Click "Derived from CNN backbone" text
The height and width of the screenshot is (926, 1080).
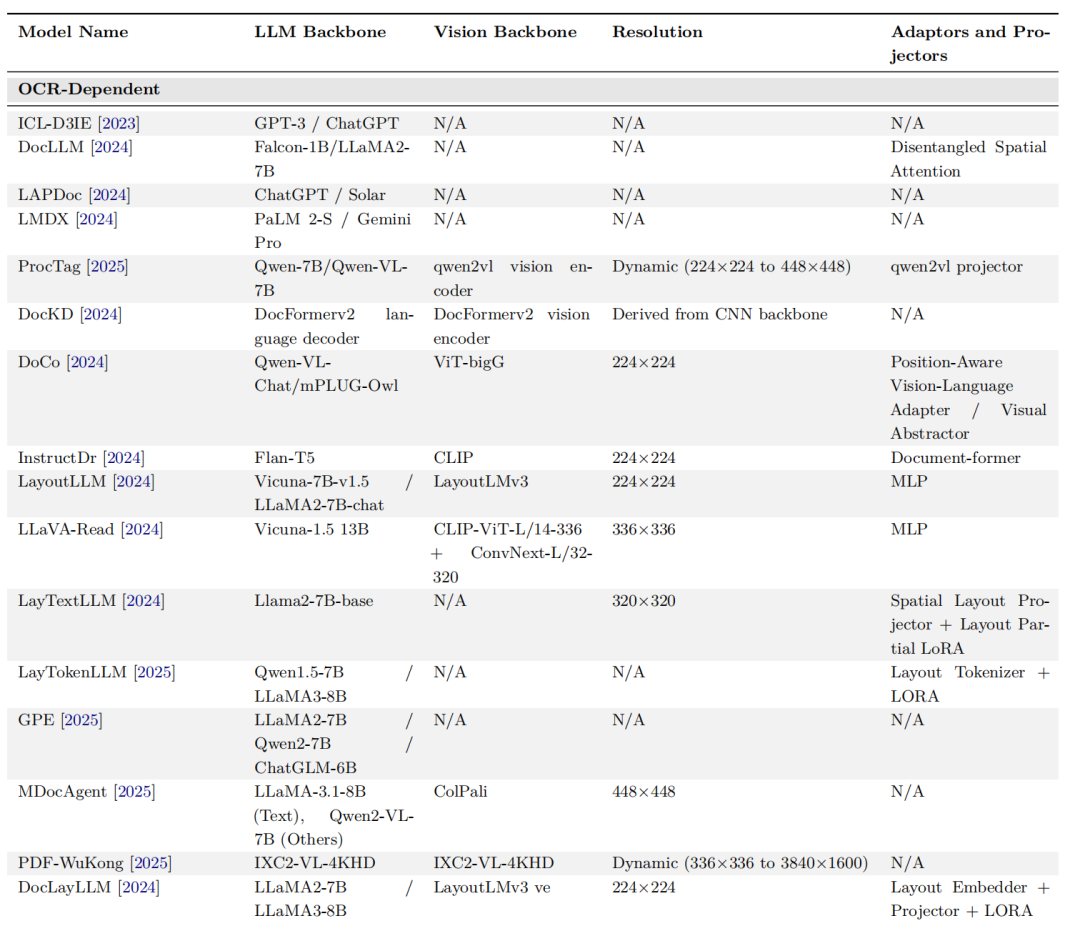[720, 314]
